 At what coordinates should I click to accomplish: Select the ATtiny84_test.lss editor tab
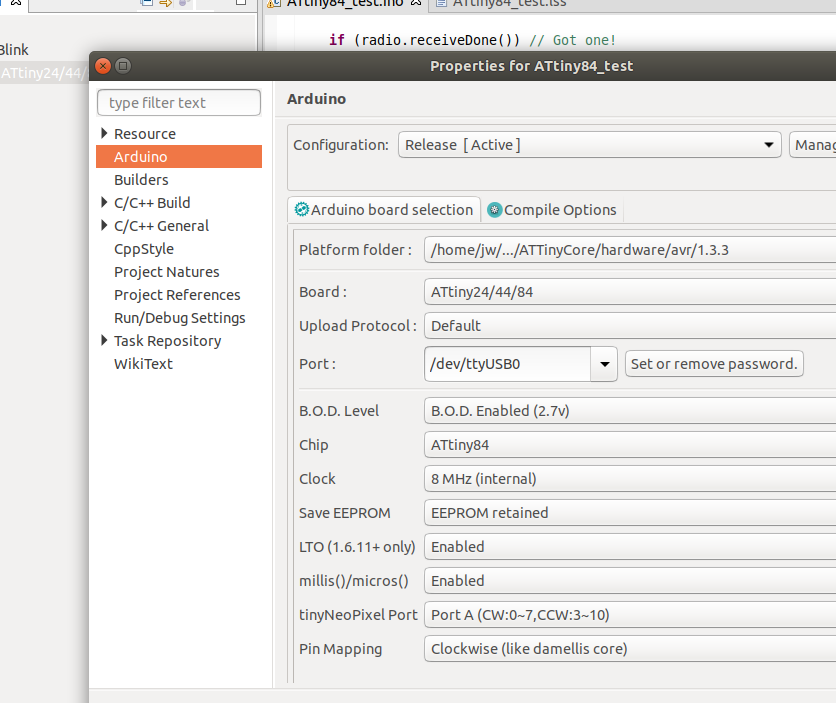pyautogui.click(x=501, y=3)
